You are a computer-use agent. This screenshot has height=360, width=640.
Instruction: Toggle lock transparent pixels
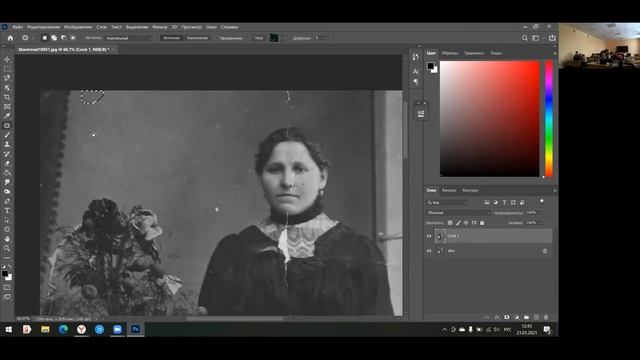[x=450, y=223]
